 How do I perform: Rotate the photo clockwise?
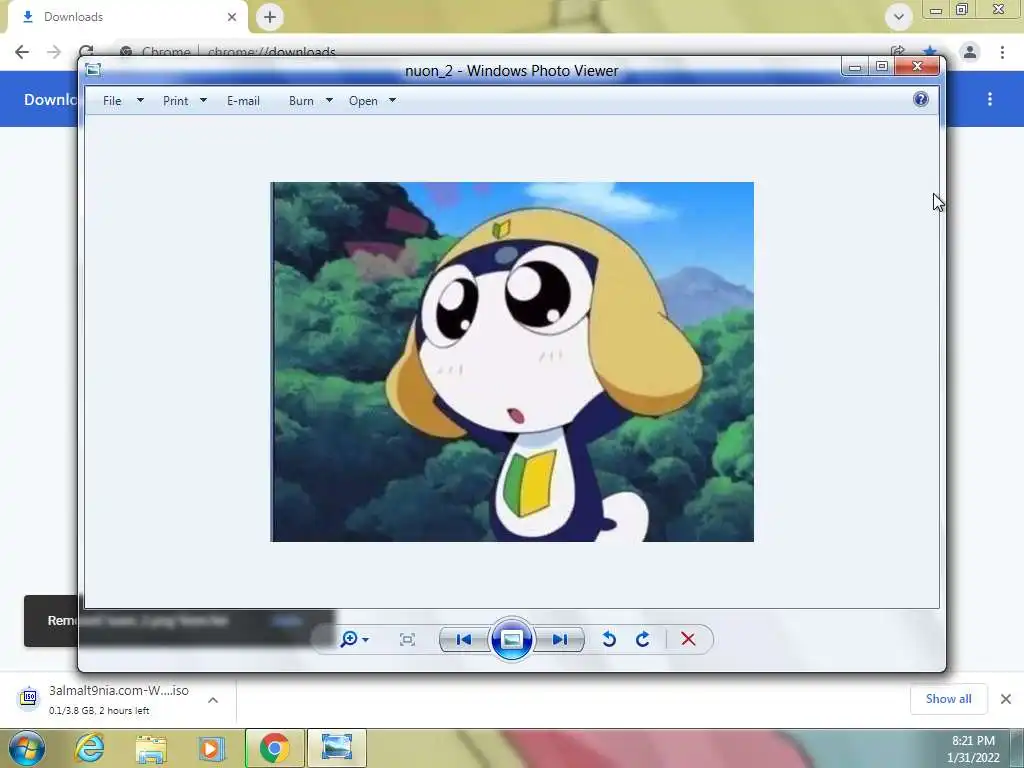(643, 639)
